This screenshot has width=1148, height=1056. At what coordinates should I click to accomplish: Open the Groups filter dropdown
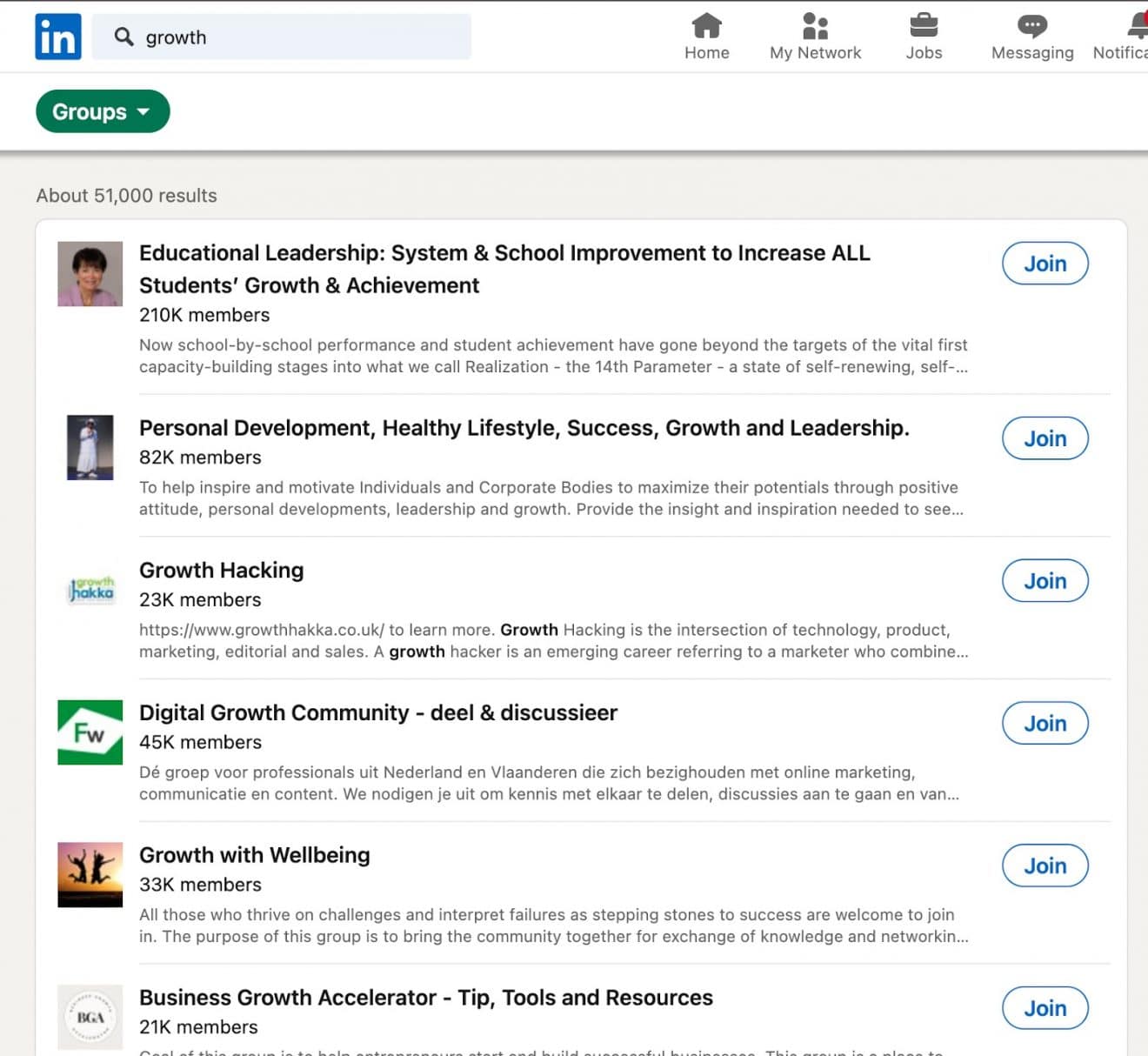pos(102,111)
